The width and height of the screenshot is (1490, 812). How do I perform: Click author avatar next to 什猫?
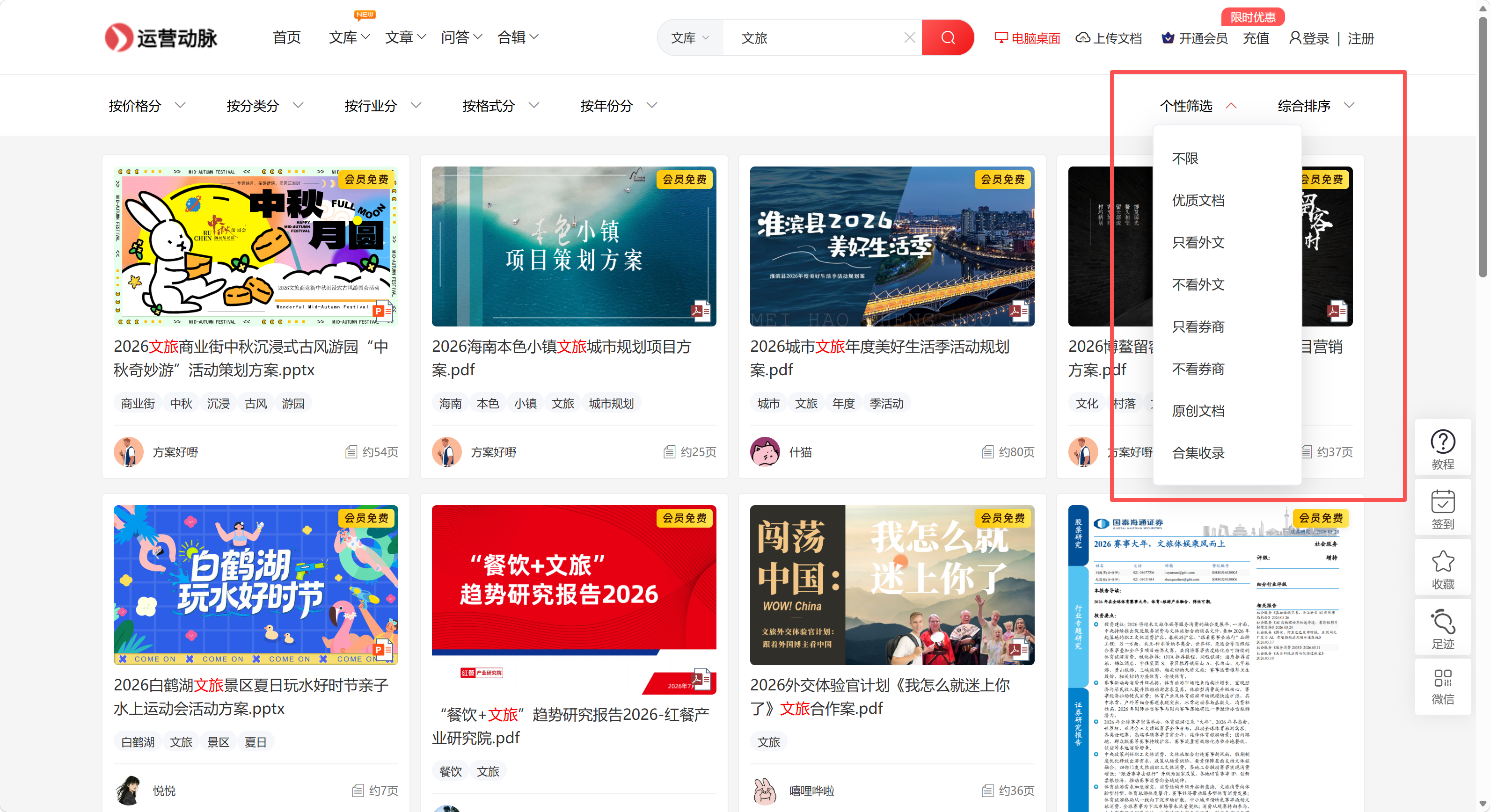point(765,452)
